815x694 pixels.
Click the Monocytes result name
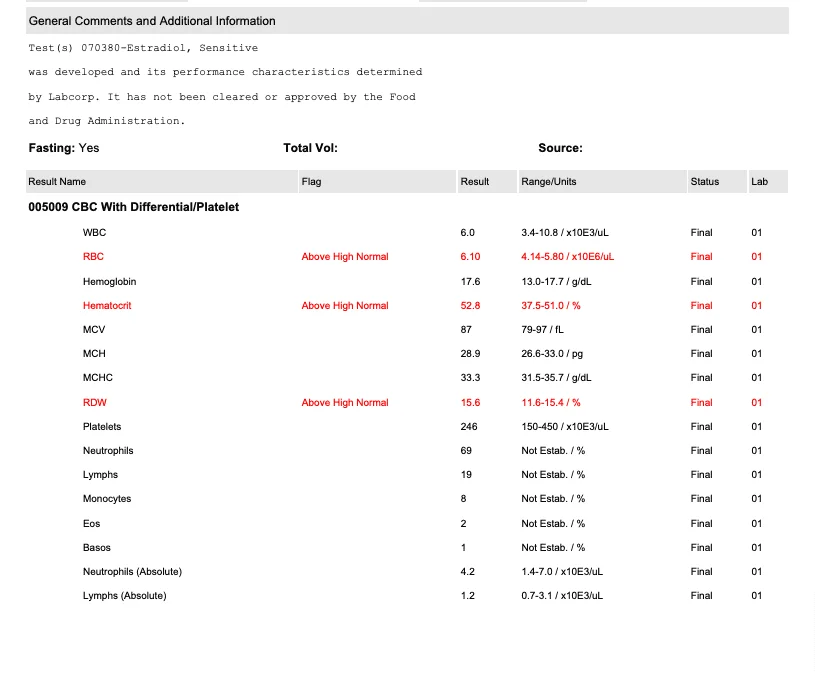107,499
